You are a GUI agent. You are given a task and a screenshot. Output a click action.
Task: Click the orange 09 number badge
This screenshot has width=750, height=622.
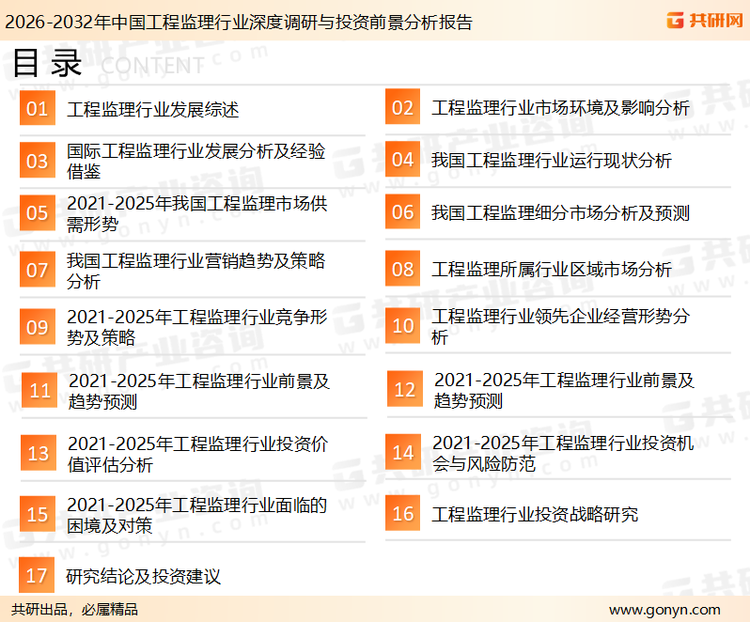37,327
